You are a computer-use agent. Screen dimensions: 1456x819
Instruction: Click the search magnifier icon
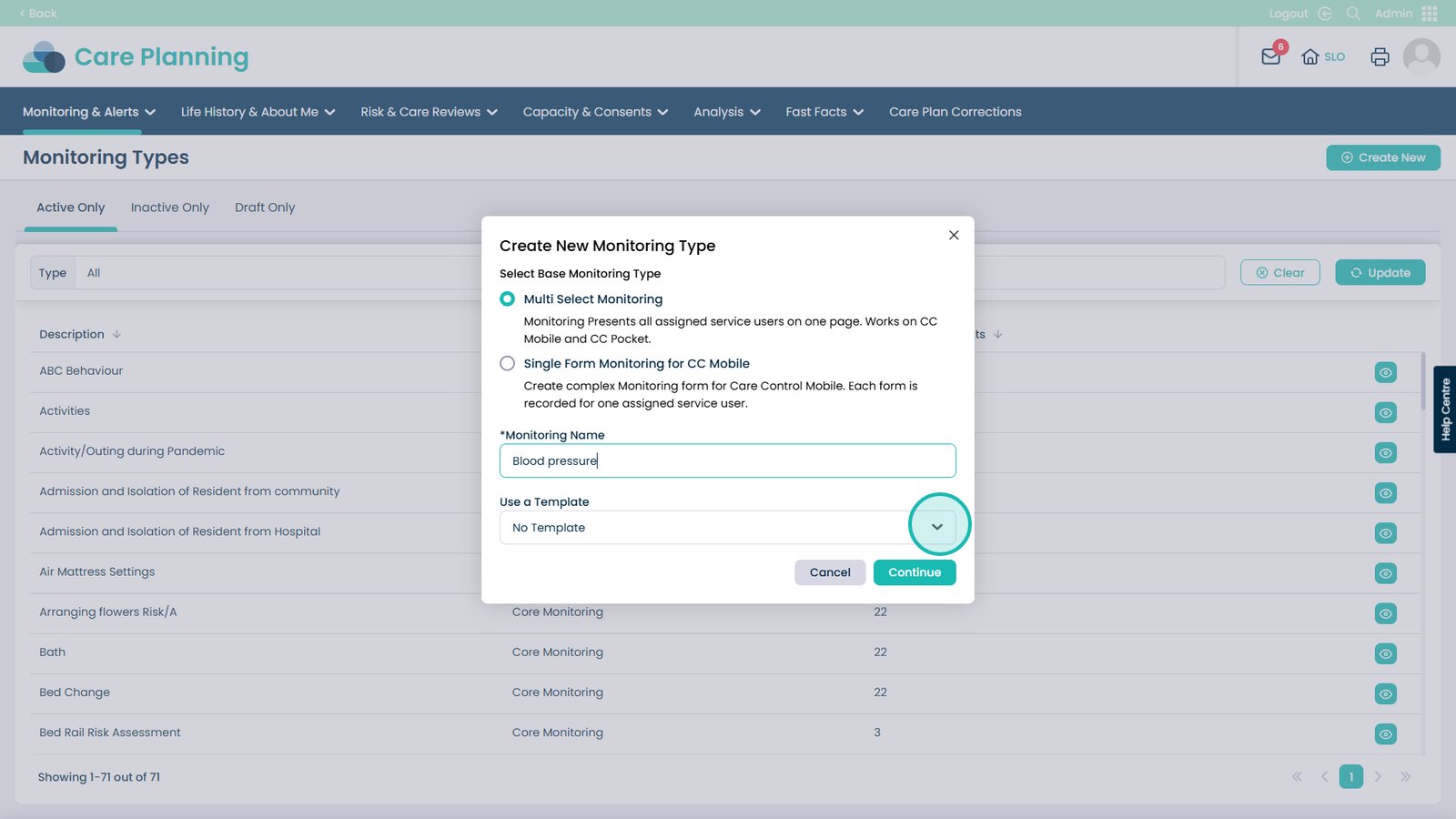[x=1353, y=14]
